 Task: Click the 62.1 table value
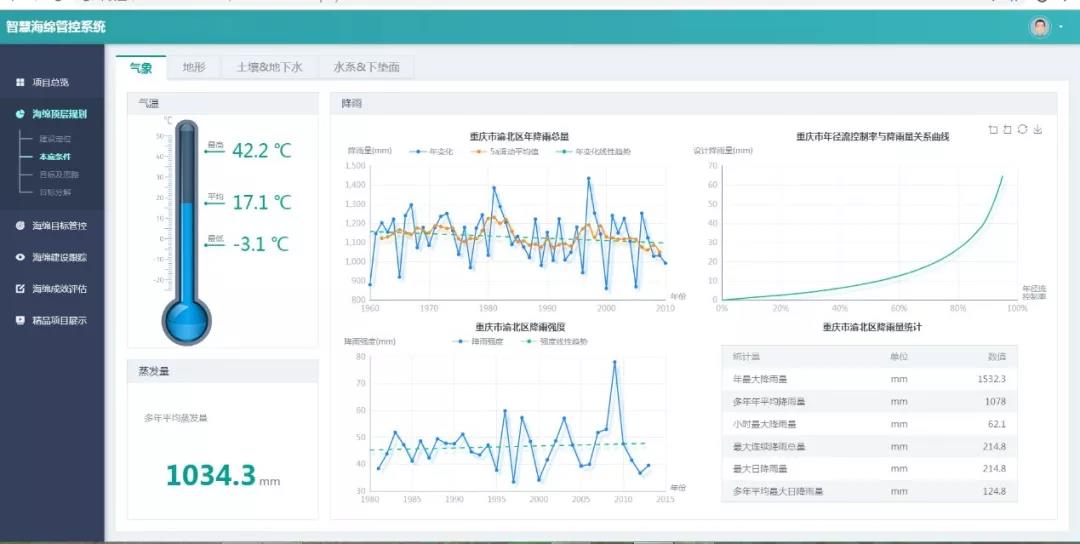997,424
